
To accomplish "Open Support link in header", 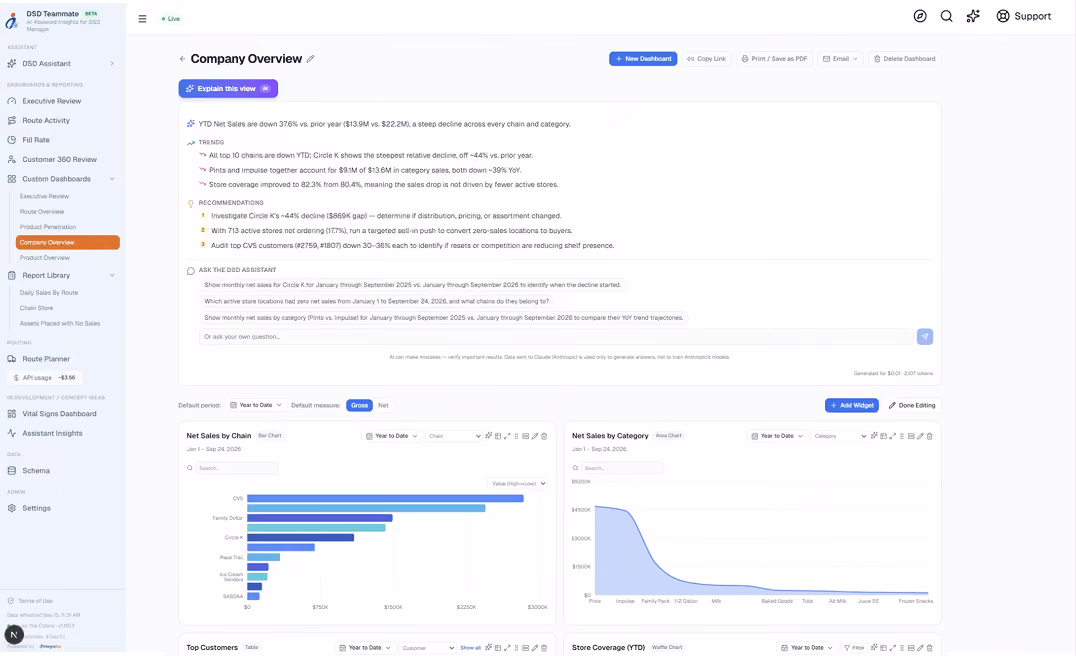I will [x=1023, y=16].
